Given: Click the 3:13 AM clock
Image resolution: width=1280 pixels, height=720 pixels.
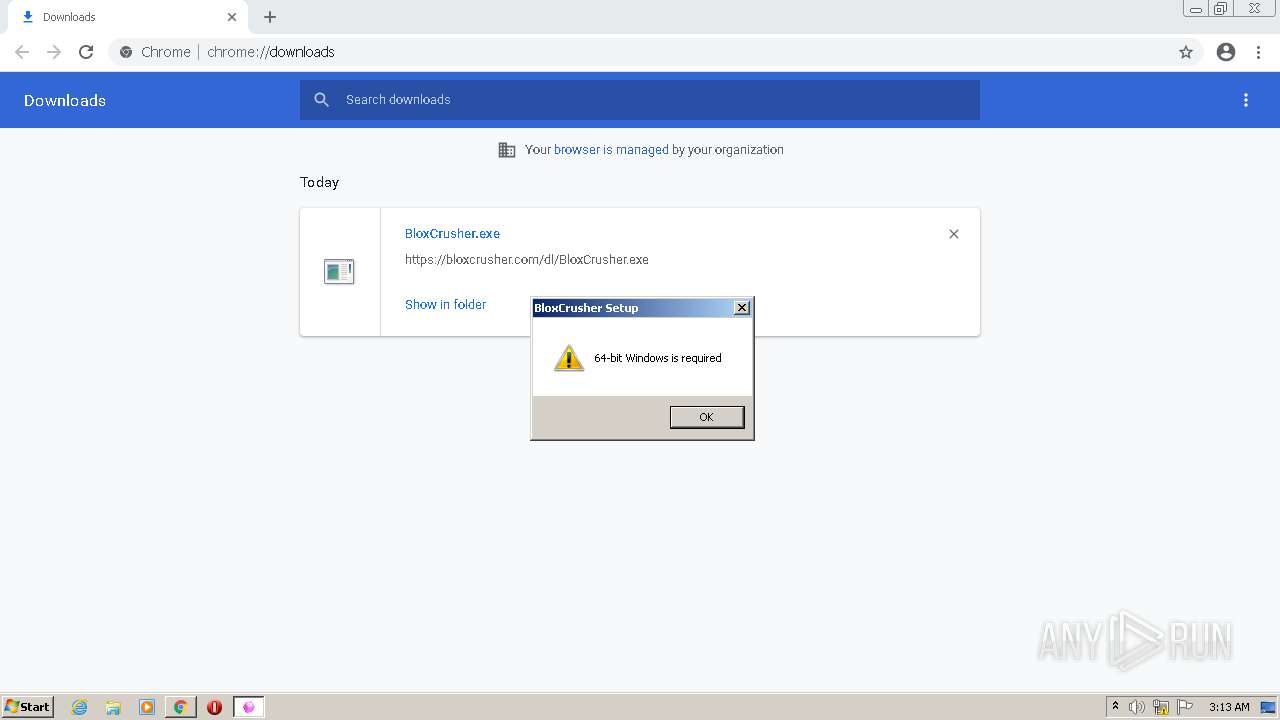Looking at the screenshot, I should pyautogui.click(x=1229, y=707).
